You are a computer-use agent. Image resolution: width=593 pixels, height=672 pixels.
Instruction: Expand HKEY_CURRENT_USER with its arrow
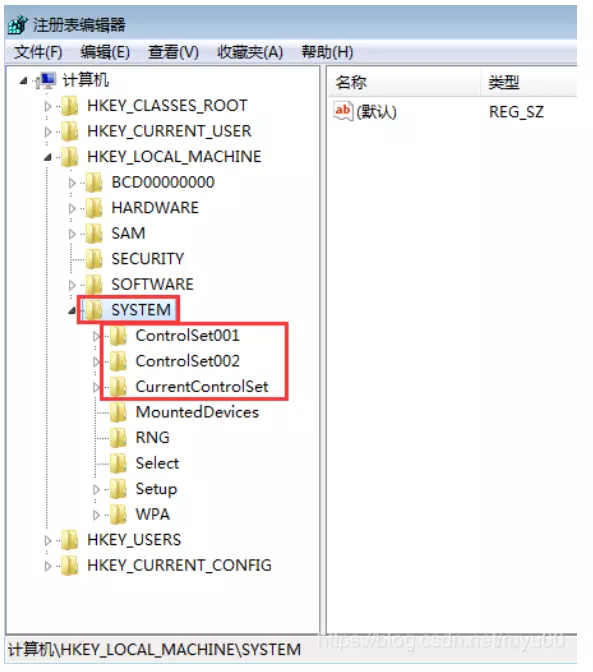pos(48,132)
